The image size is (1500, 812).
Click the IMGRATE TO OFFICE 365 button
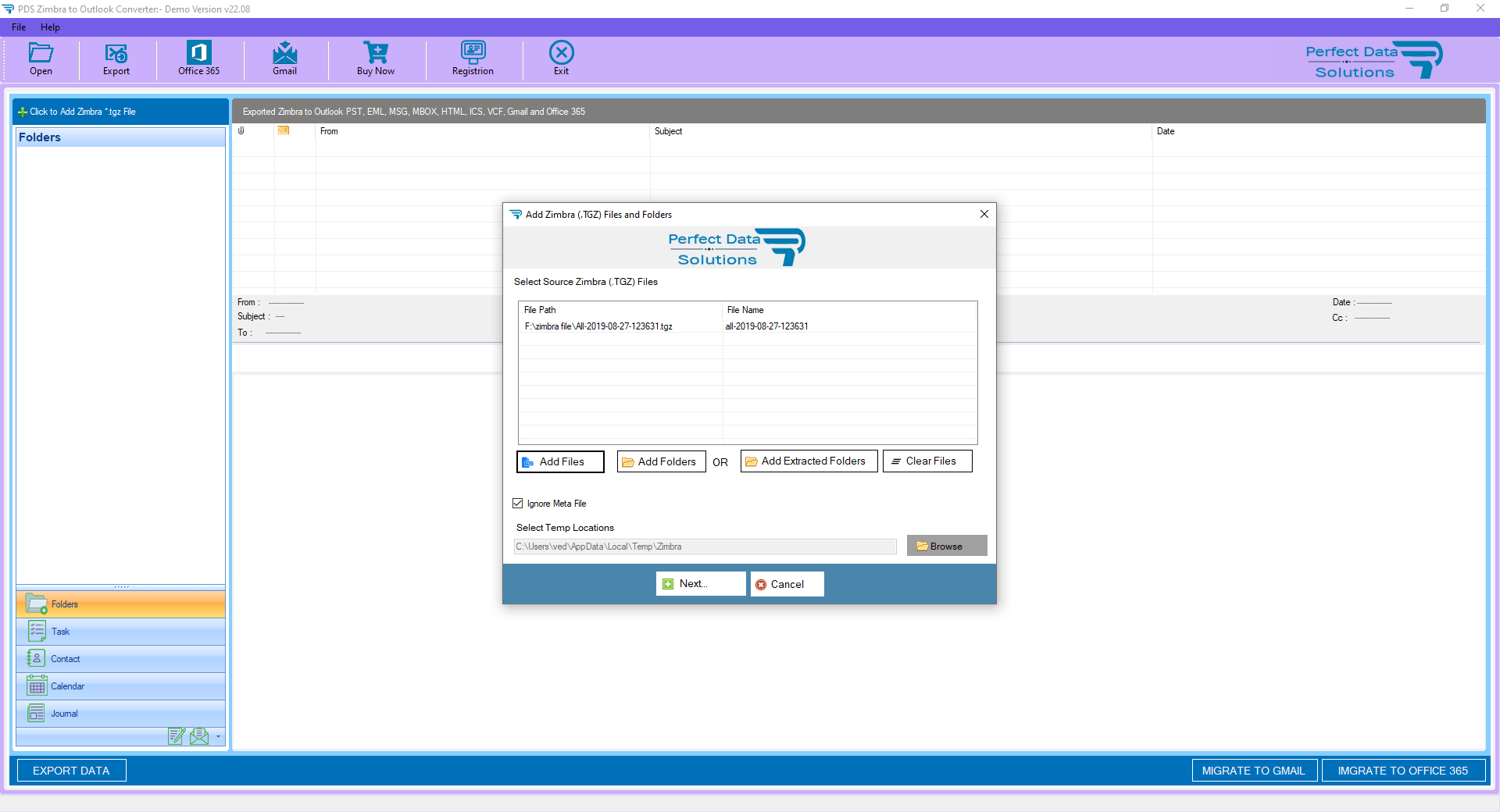tap(1403, 771)
